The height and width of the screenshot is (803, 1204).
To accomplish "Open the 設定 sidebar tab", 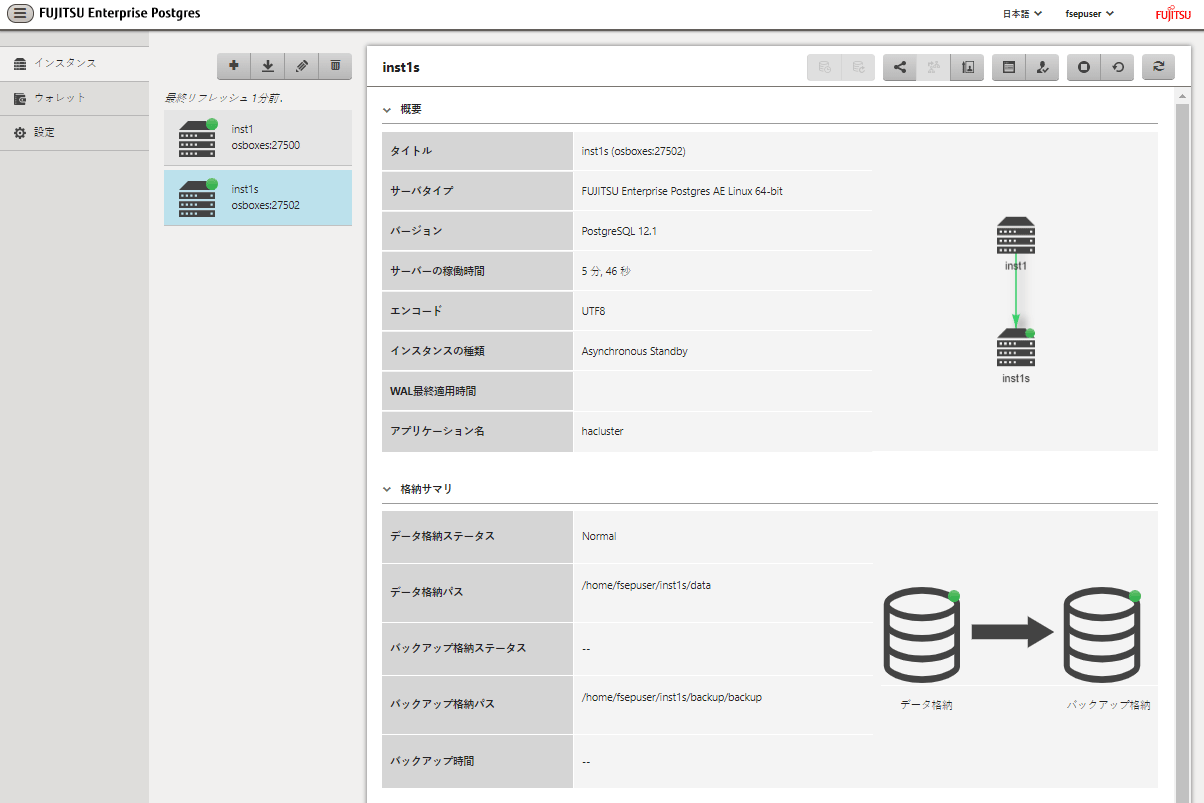I will pos(75,133).
